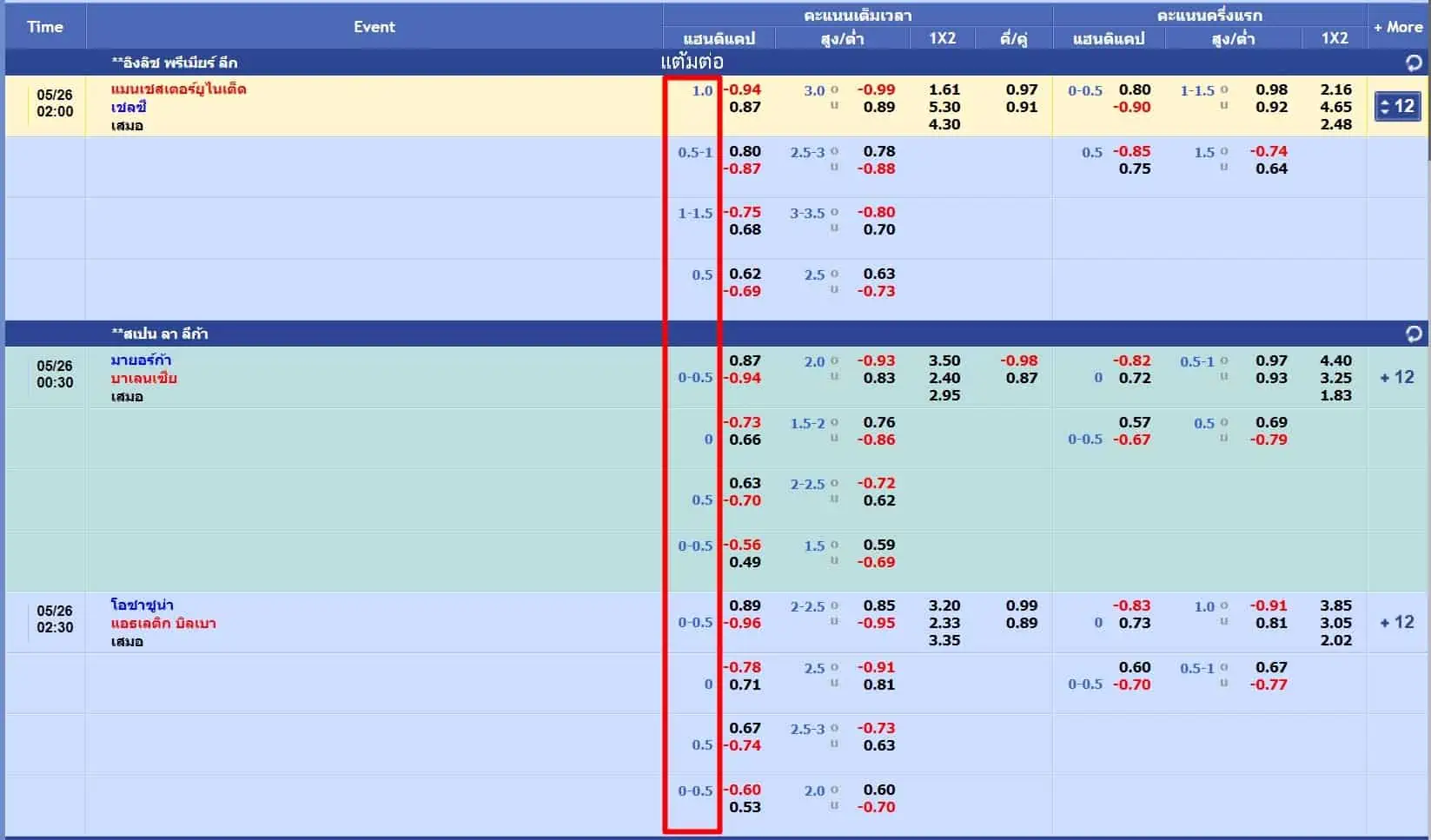This screenshot has height=840, width=1431.
Task: Click the คะแนนครึ่งแรก header
Action: pos(1209,16)
